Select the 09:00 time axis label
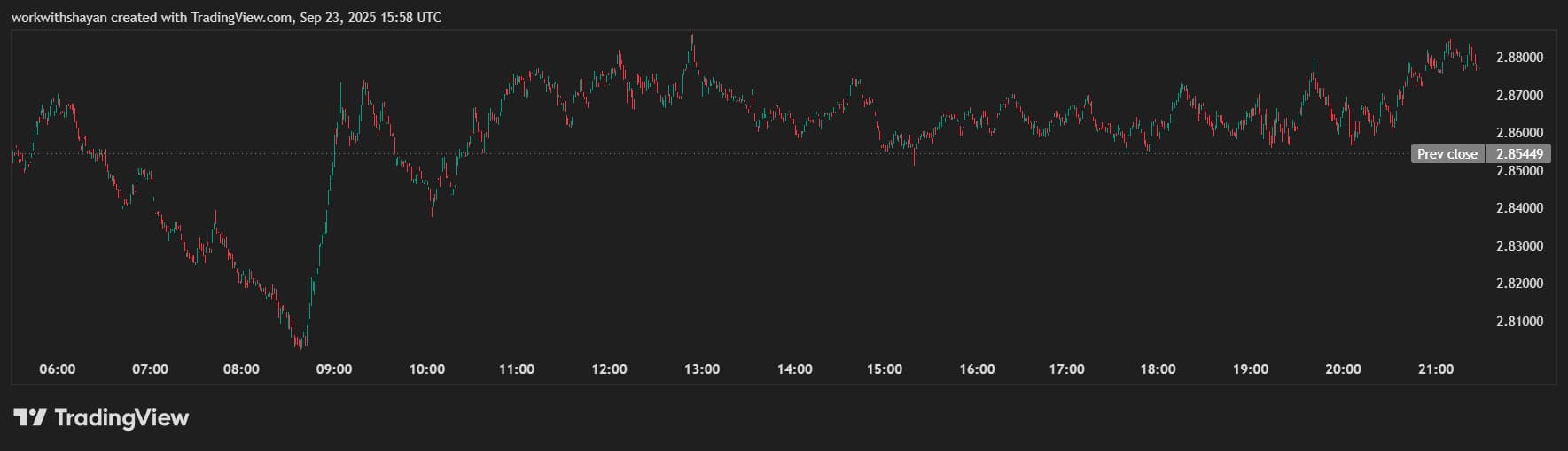 click(x=334, y=369)
